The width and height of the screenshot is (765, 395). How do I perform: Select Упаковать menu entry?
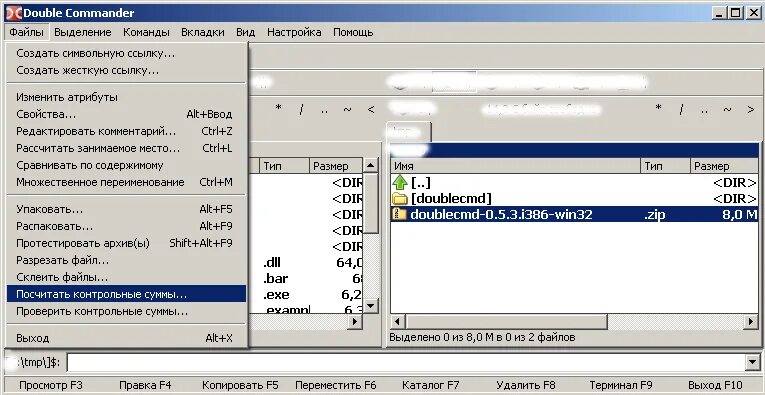pyautogui.click(x=126, y=209)
